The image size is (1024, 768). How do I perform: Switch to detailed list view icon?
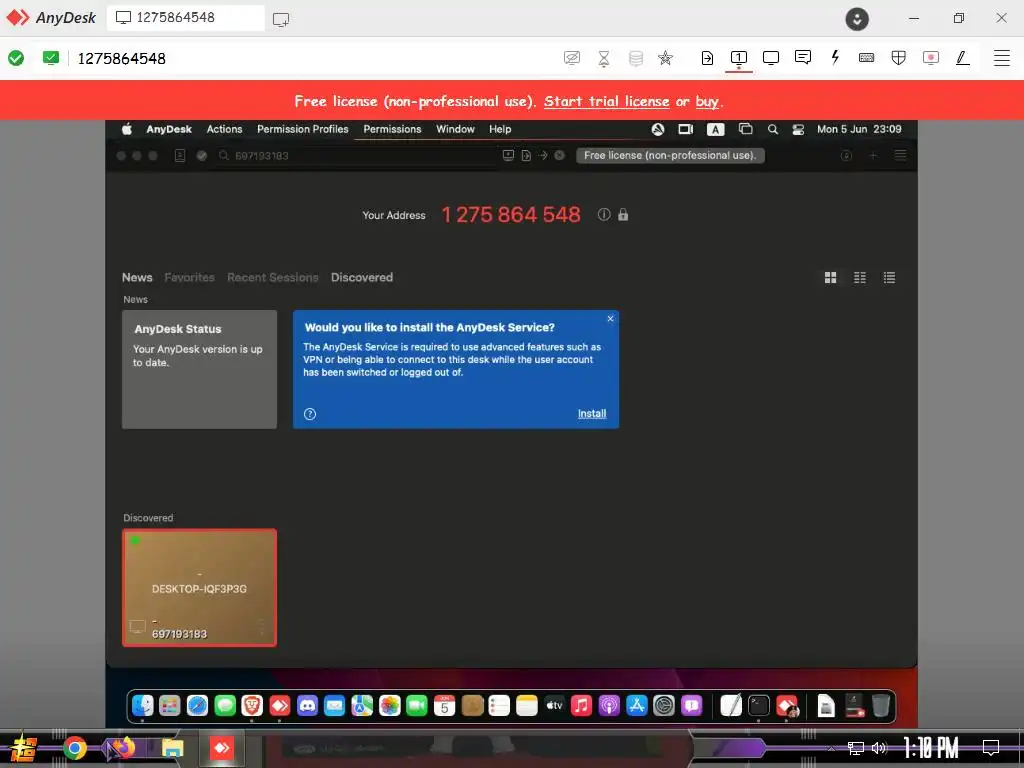coord(889,278)
